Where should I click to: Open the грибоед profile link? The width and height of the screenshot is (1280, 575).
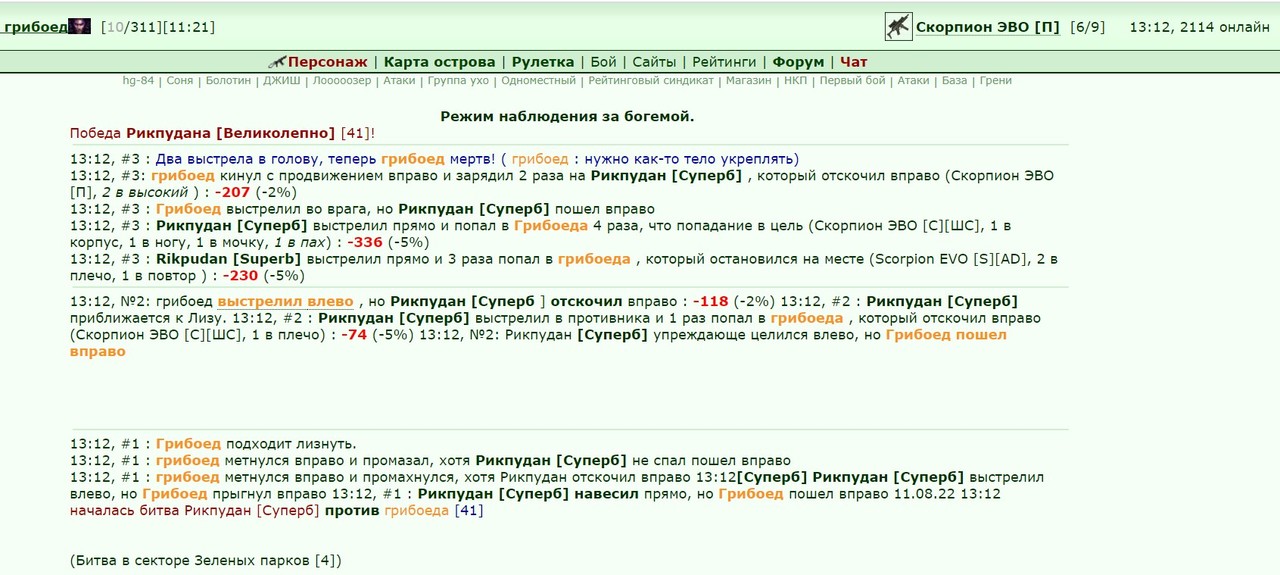coord(36,27)
